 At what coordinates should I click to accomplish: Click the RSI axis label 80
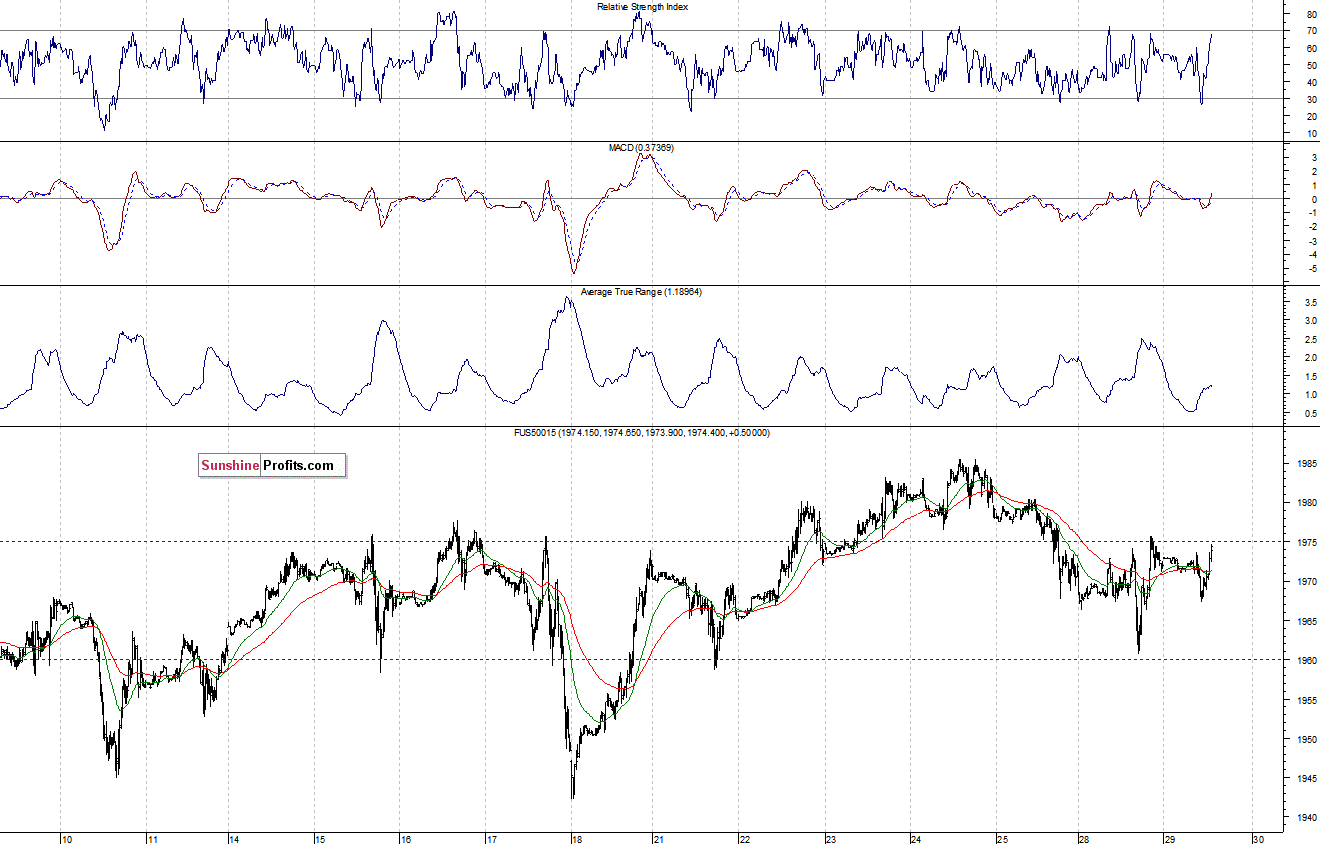[1311, 15]
